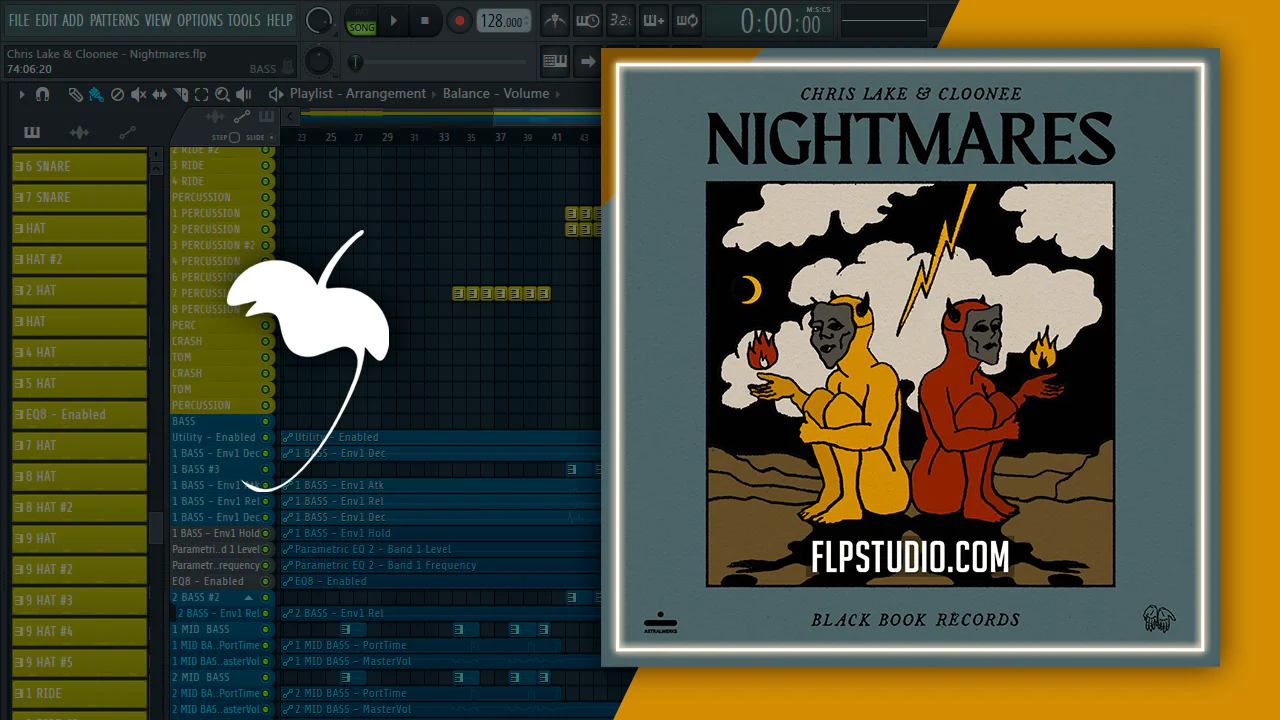The height and width of the screenshot is (720, 1280).
Task: Toggle the SLIDE switch
Action: coord(271,137)
